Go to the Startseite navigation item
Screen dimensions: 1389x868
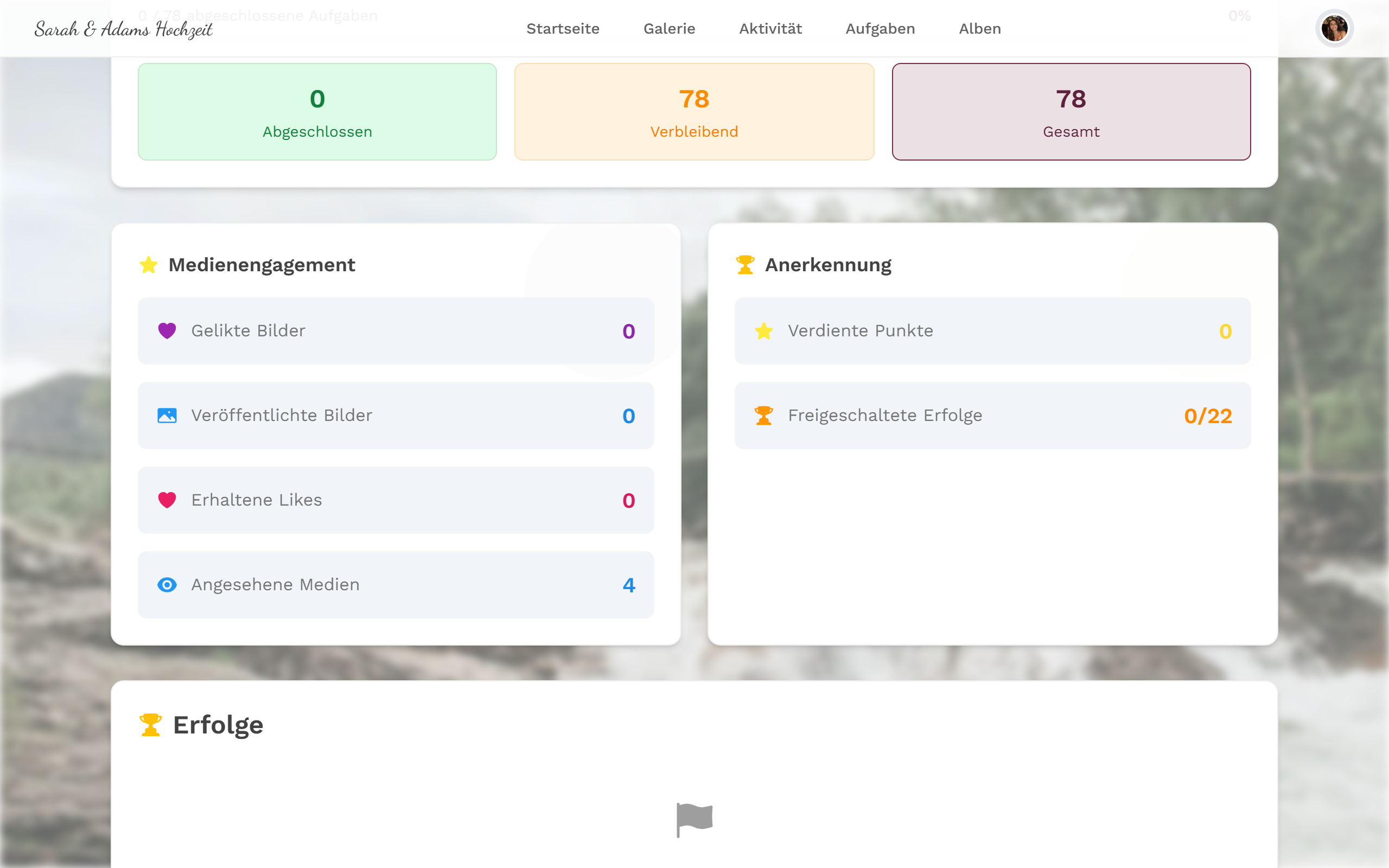[x=563, y=29]
